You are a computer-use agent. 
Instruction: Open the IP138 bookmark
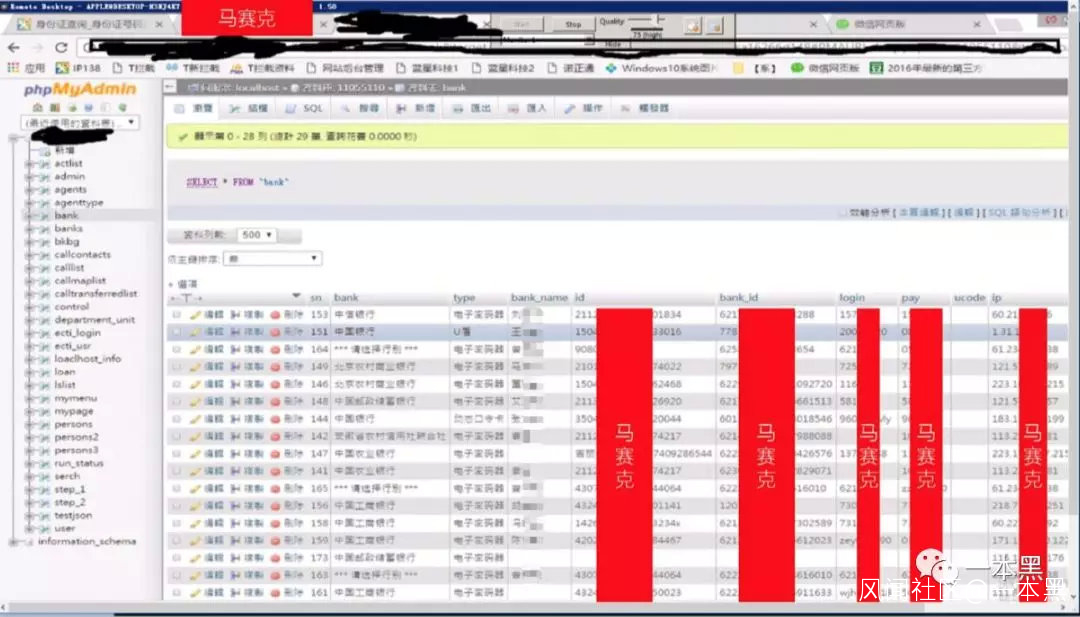pos(78,68)
